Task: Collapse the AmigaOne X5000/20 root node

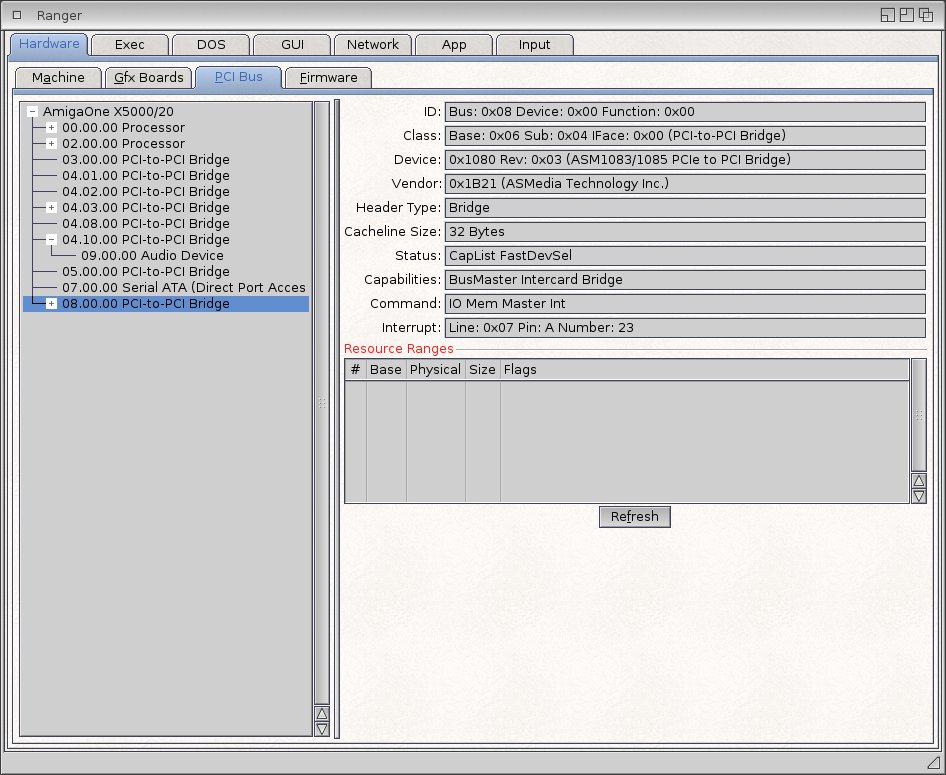Action: click(x=33, y=112)
